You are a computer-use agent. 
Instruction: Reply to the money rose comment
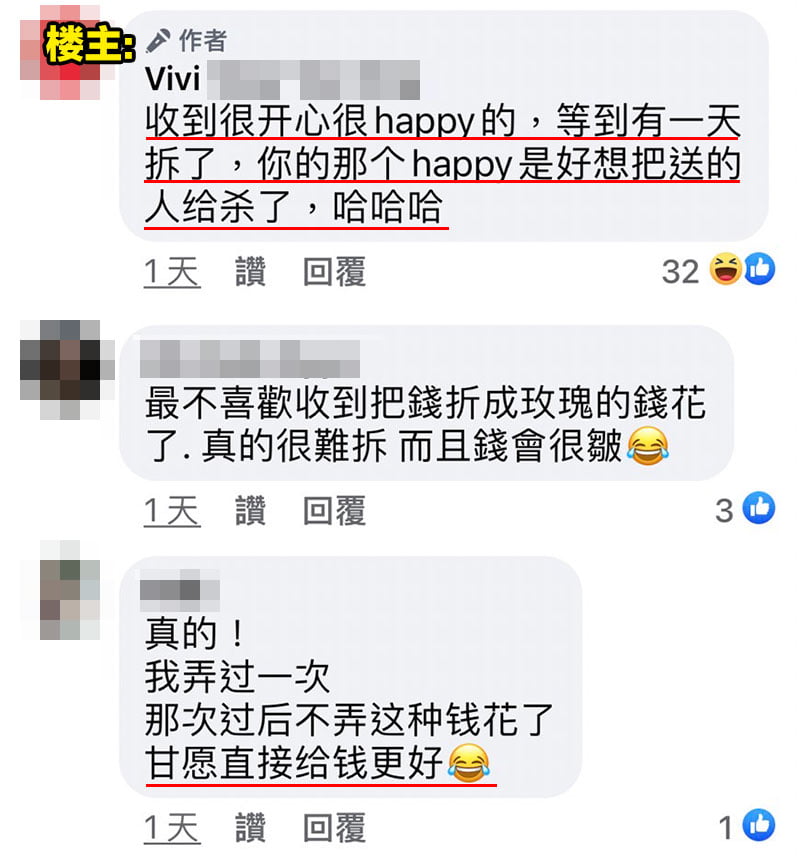pos(334,511)
